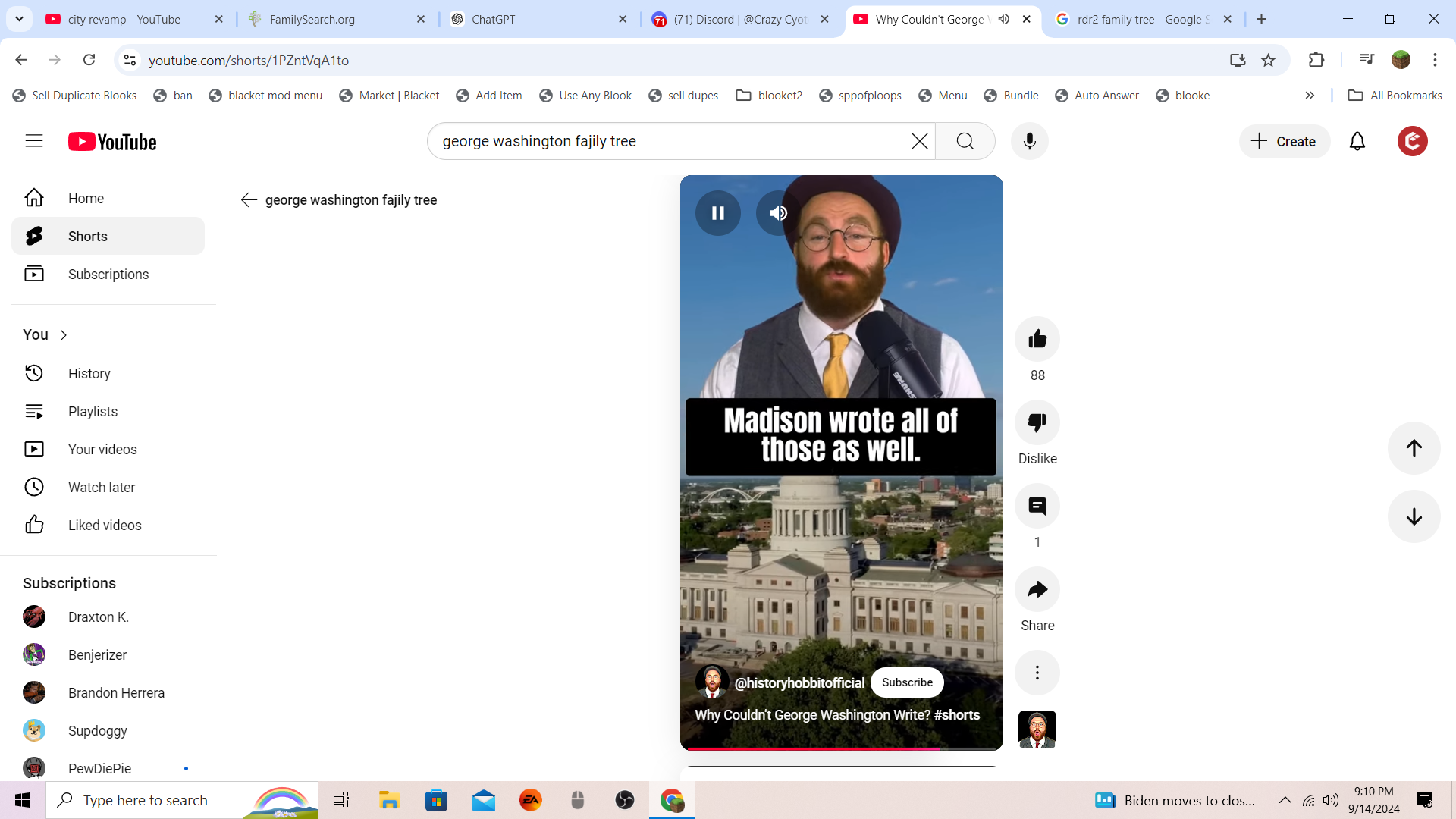
Task: Open the three-dot more actions menu
Action: tap(1037, 673)
